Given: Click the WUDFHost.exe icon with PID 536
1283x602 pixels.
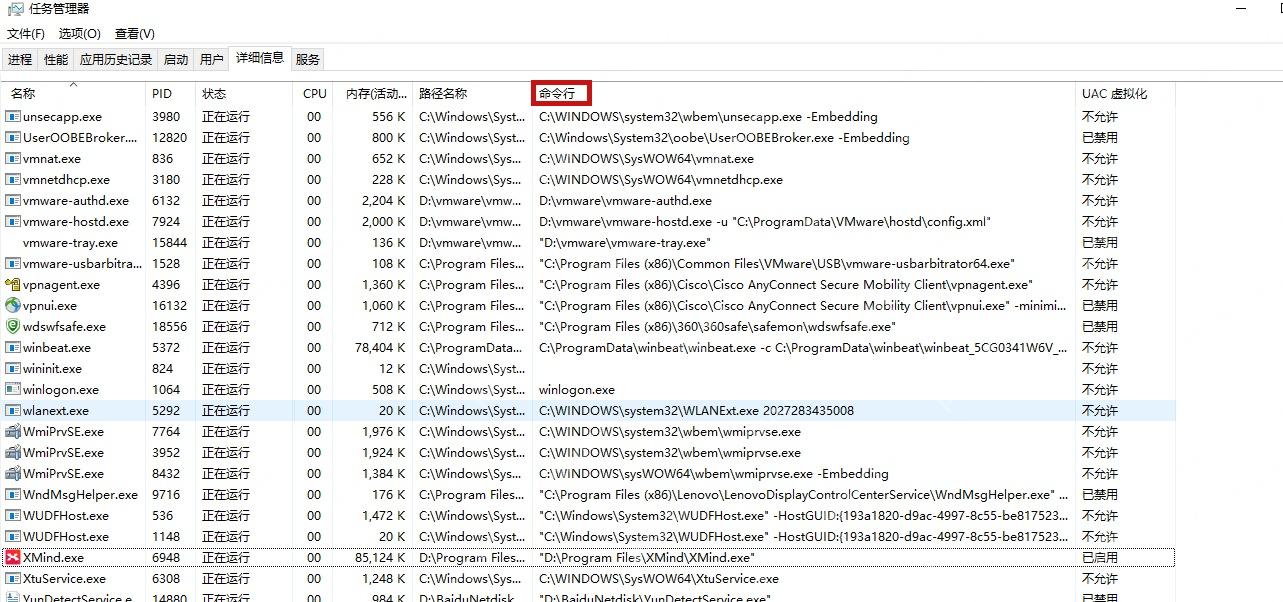Looking at the screenshot, I should (x=13, y=516).
